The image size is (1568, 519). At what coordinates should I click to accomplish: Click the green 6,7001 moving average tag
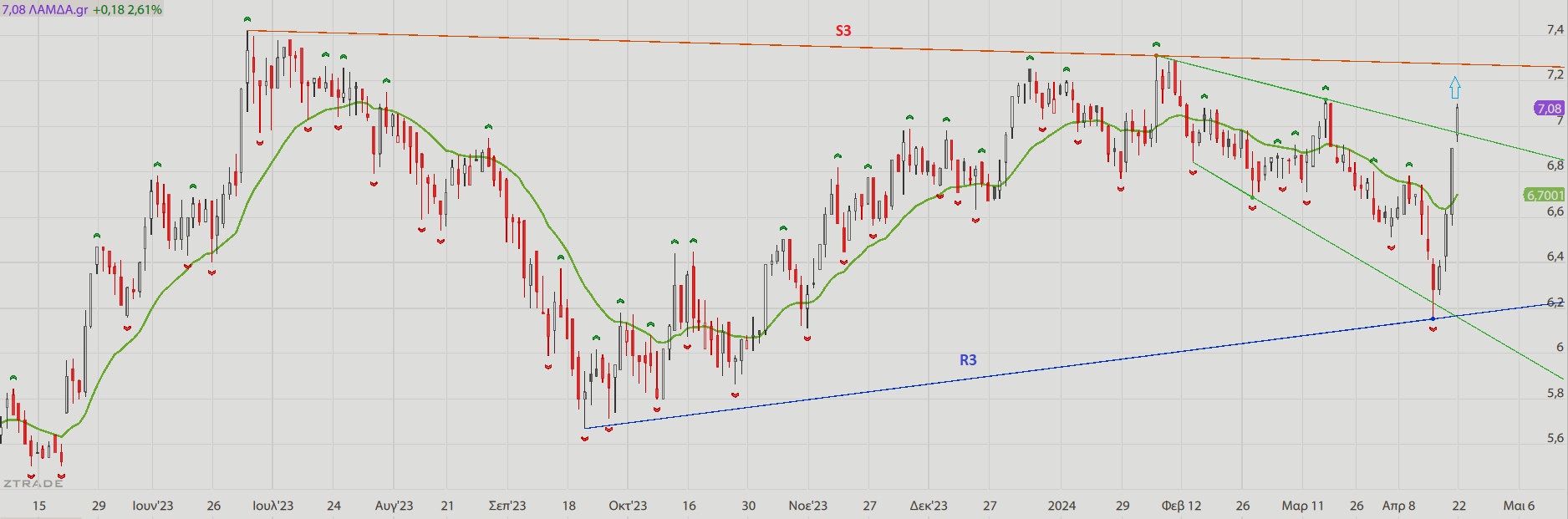1544,195
